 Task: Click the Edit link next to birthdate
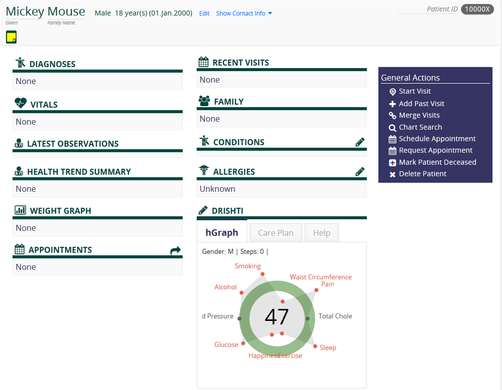pos(204,13)
